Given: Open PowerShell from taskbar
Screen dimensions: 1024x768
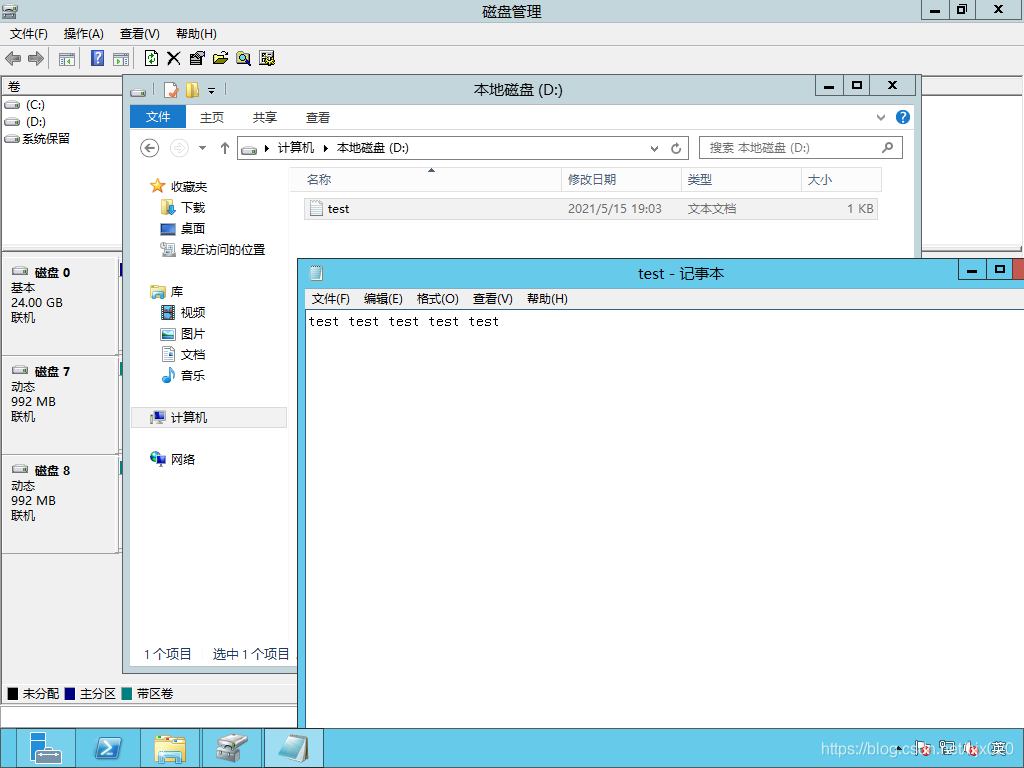Looking at the screenshot, I should pyautogui.click(x=108, y=748).
